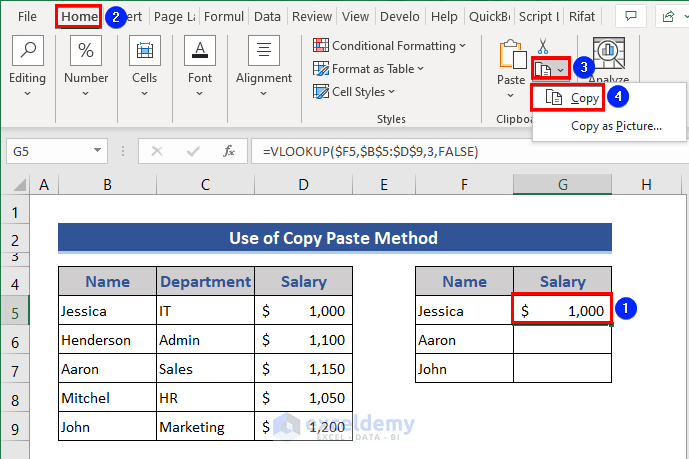Screen dimensions: 689x459
Task: Click the Font group icon
Action: [x=200, y=51]
